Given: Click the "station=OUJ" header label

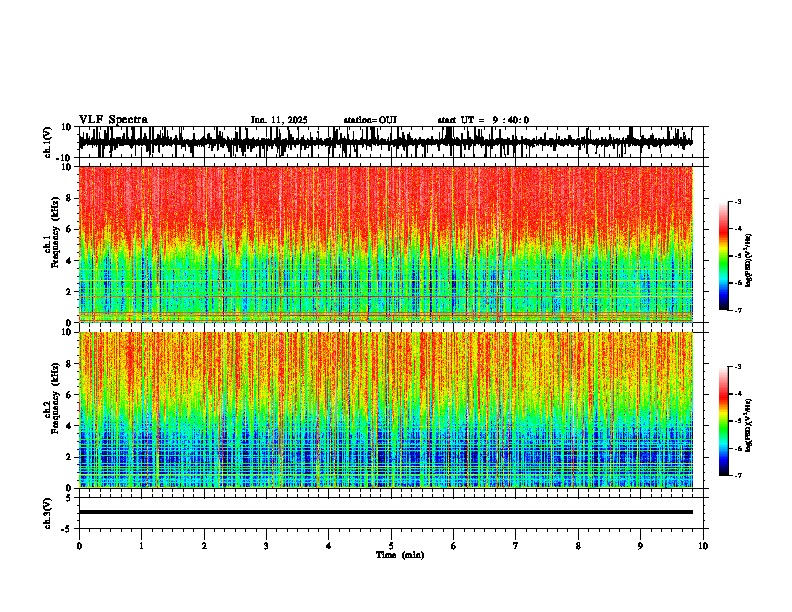Looking at the screenshot, I should coord(370,120).
